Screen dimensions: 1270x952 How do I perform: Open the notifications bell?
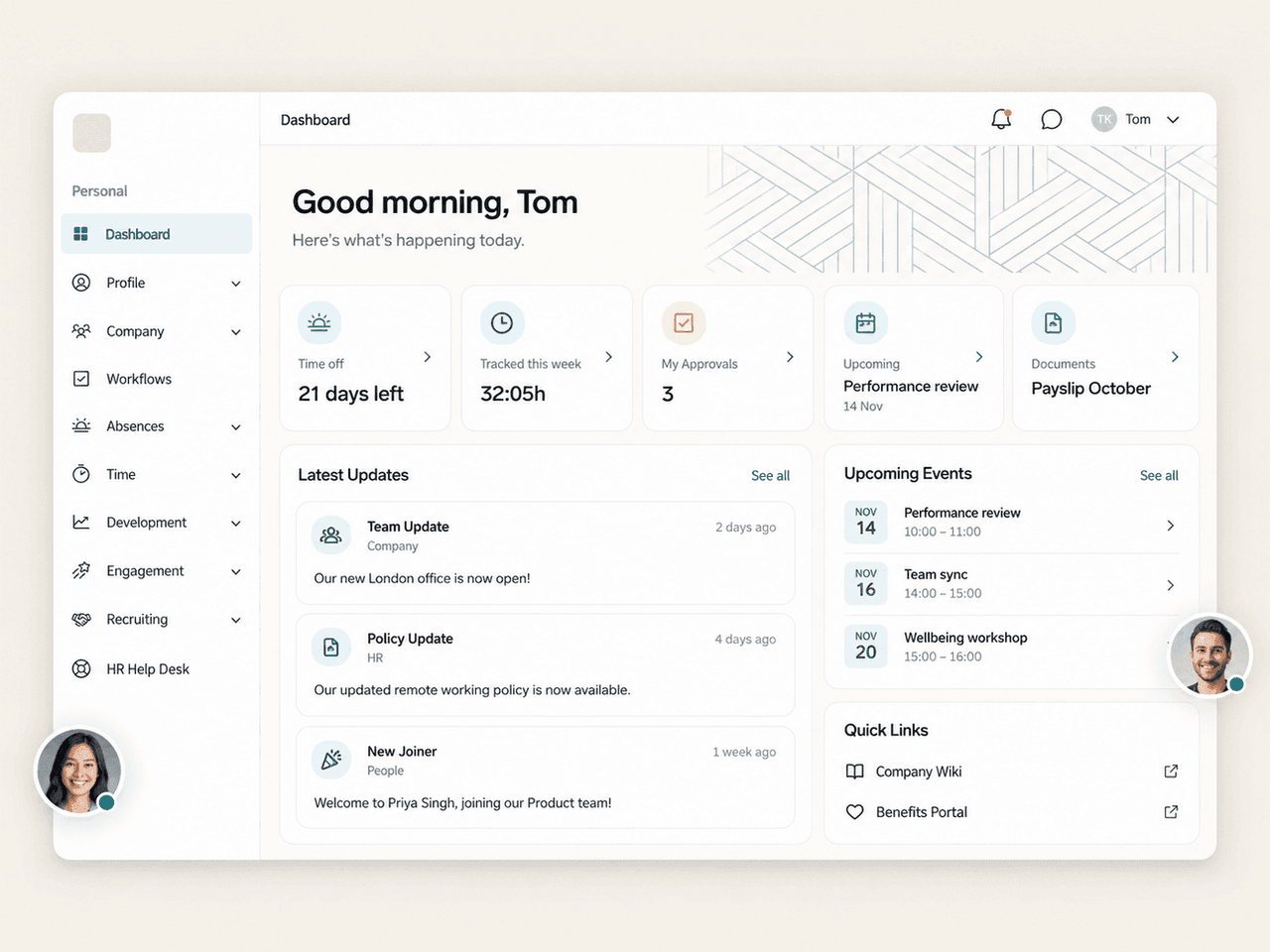[x=1001, y=119]
